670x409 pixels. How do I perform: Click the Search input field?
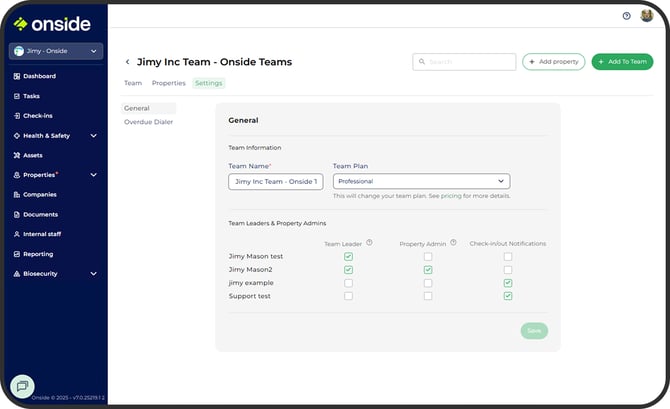464,62
